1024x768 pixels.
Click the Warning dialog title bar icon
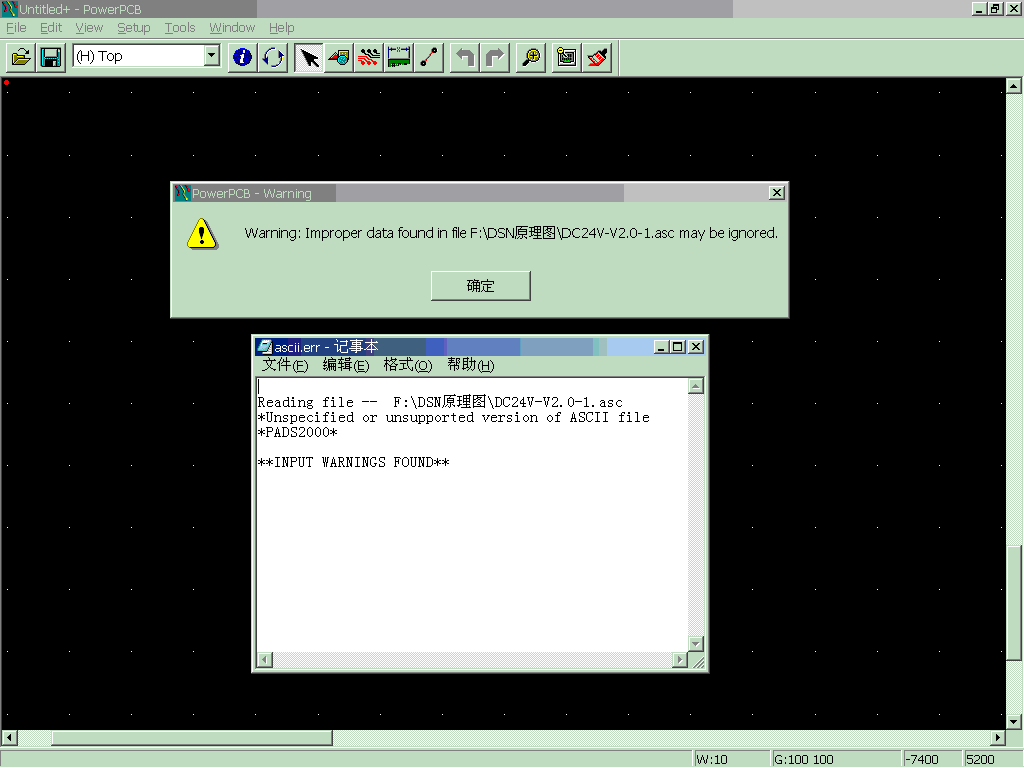182,193
